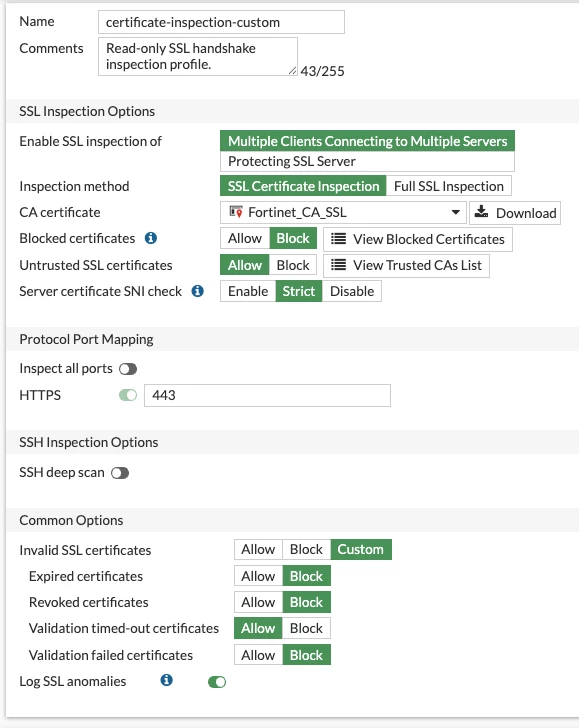Image resolution: width=579 pixels, height=728 pixels.
Task: Click the Fortinet_CA_SSL certificate icon
Action: tap(236, 212)
